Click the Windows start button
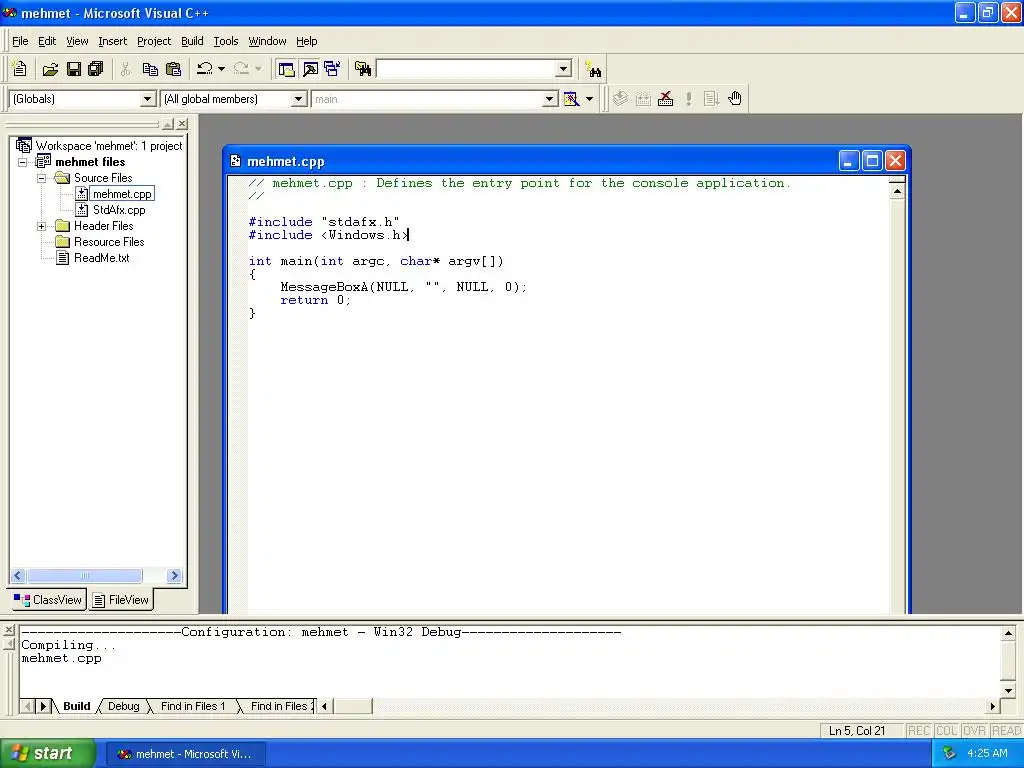The height and width of the screenshot is (768, 1024). (48, 754)
